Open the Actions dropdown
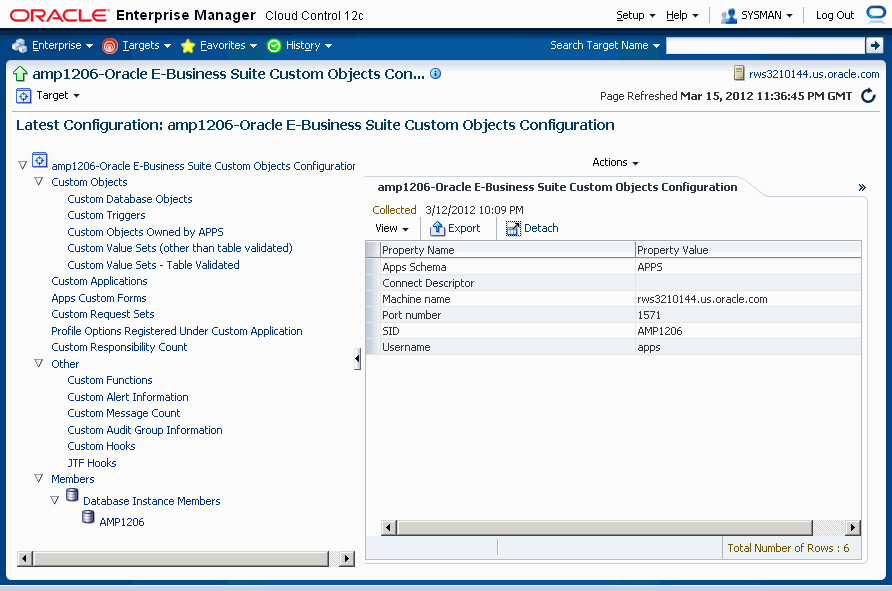Image resolution: width=892 pixels, height=591 pixels. point(615,163)
